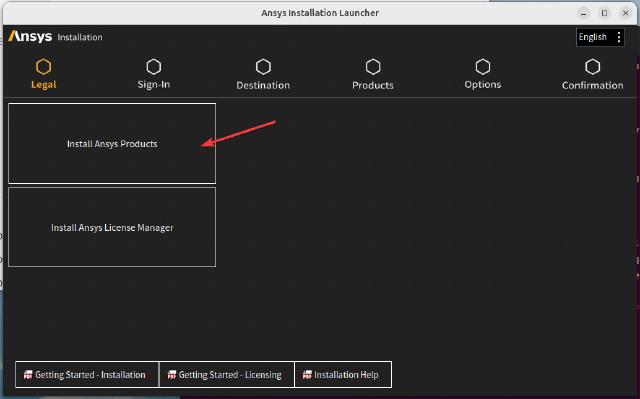This screenshot has height=399, width=640.
Task: Click the Legal step hexagon icon
Action: tap(44, 67)
